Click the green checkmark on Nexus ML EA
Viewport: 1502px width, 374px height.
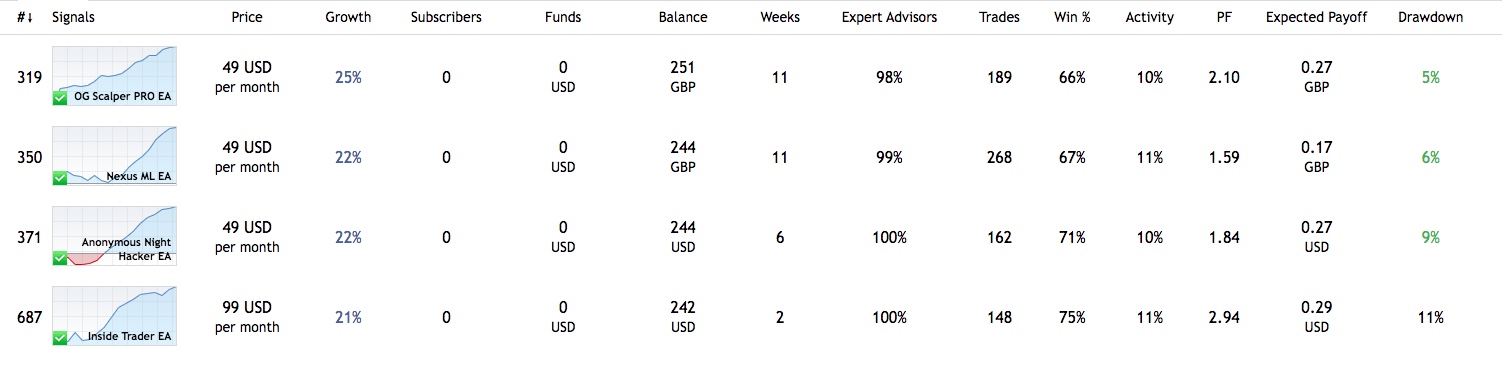(x=60, y=178)
